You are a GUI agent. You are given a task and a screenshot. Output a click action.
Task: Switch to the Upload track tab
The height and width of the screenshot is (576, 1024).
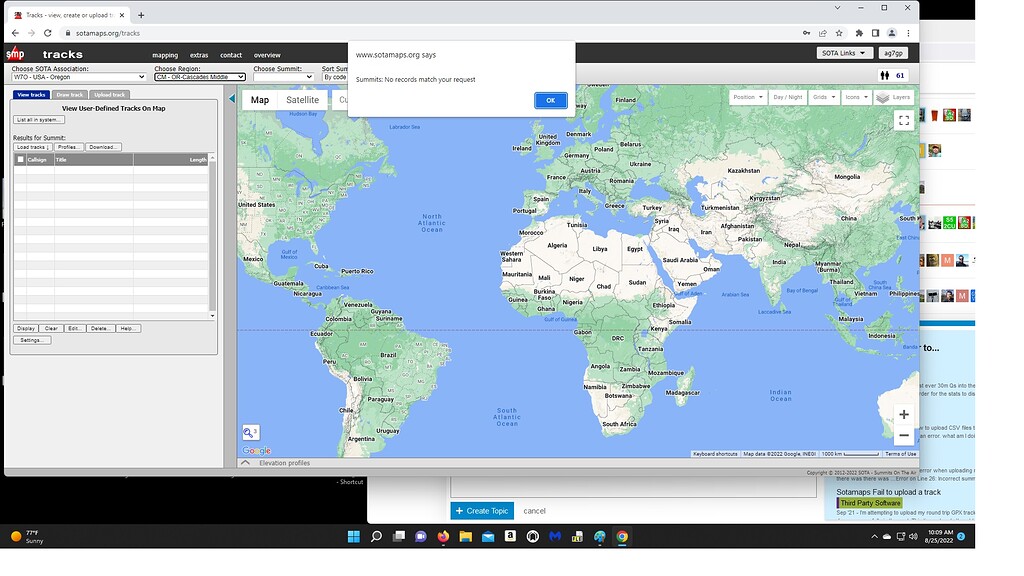(109, 94)
